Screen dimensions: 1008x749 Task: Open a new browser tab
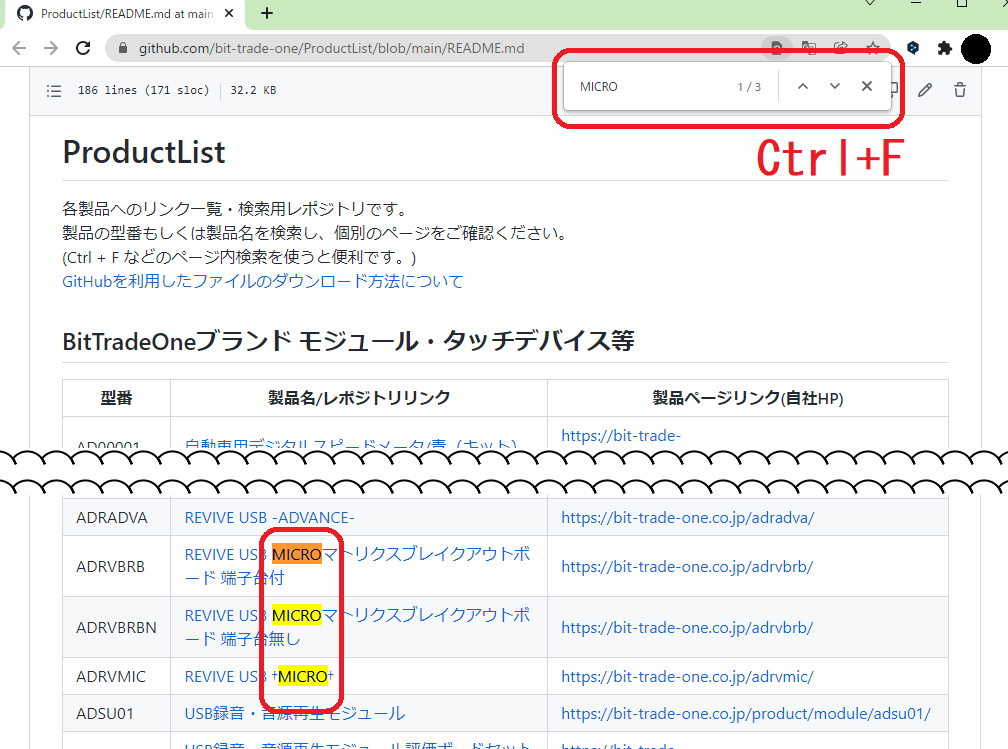pyautogui.click(x=267, y=14)
